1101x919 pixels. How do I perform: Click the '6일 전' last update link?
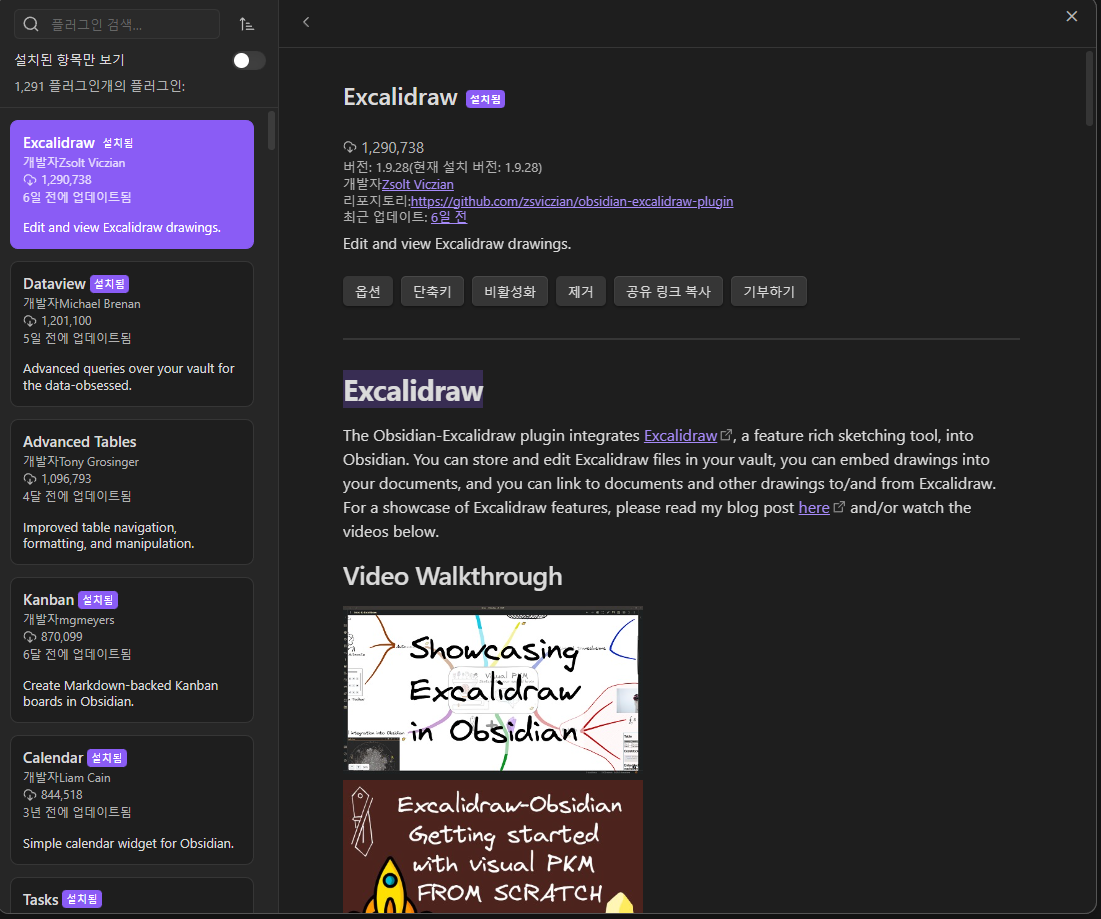[449, 217]
